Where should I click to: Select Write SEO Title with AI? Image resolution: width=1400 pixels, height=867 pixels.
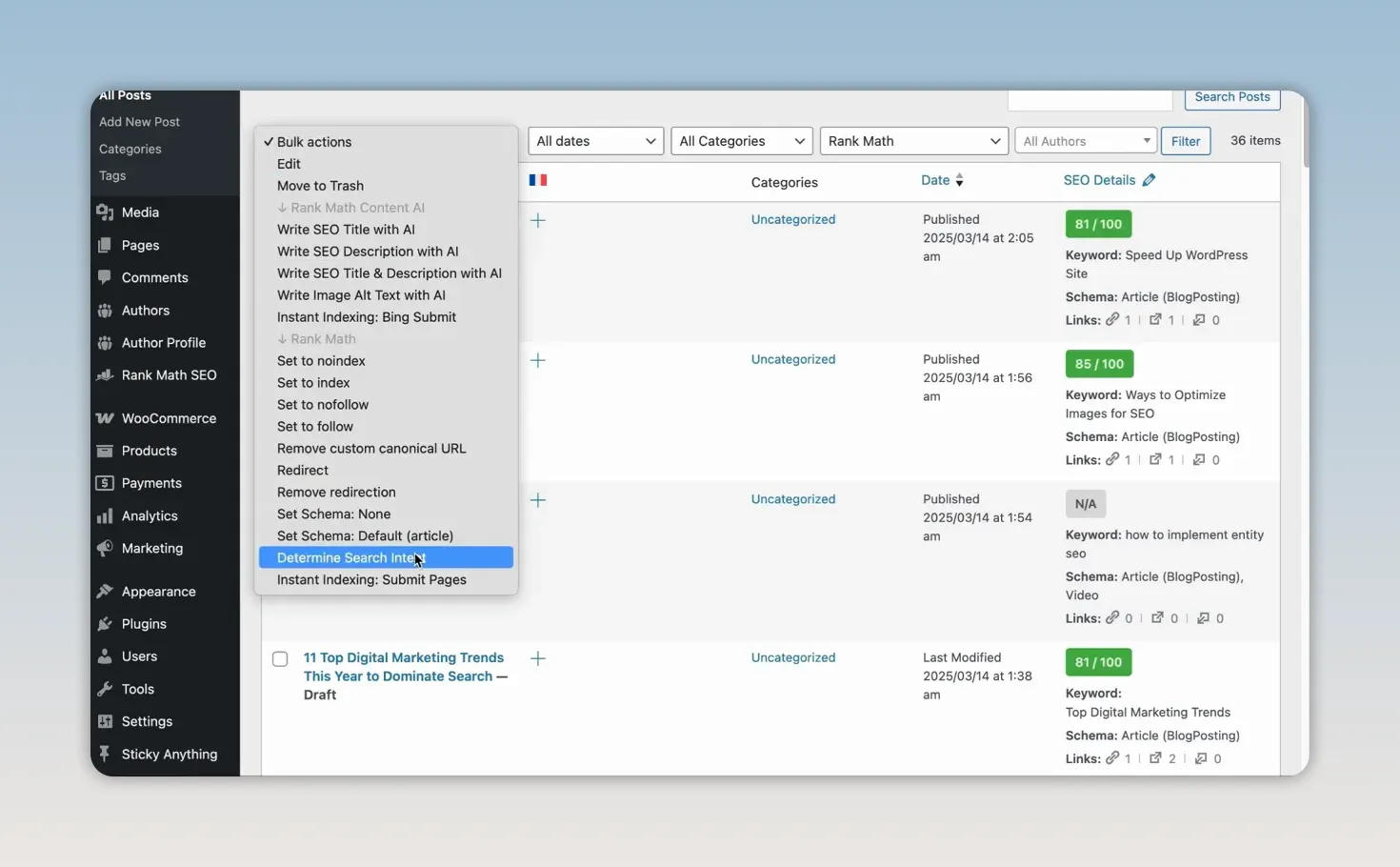tap(386, 230)
